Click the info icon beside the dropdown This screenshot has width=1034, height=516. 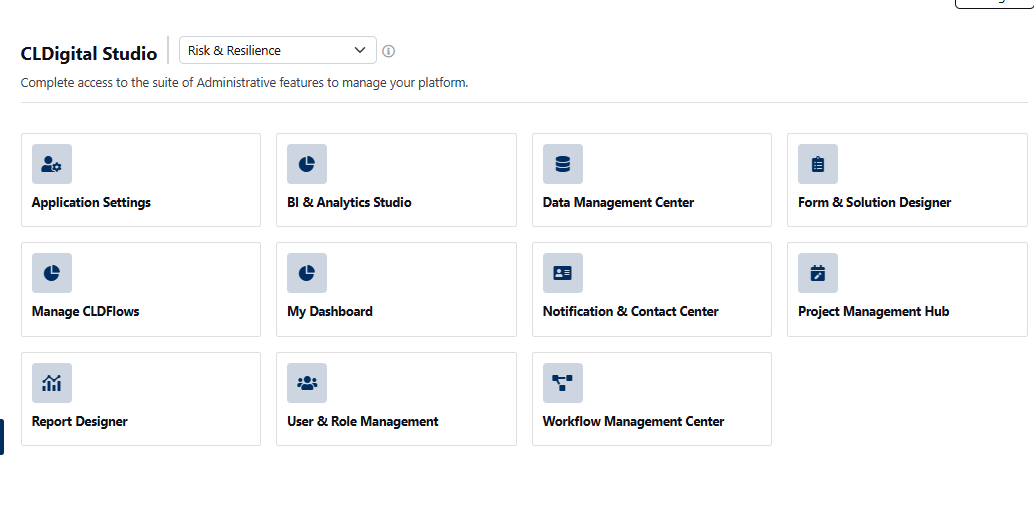pyautogui.click(x=389, y=51)
